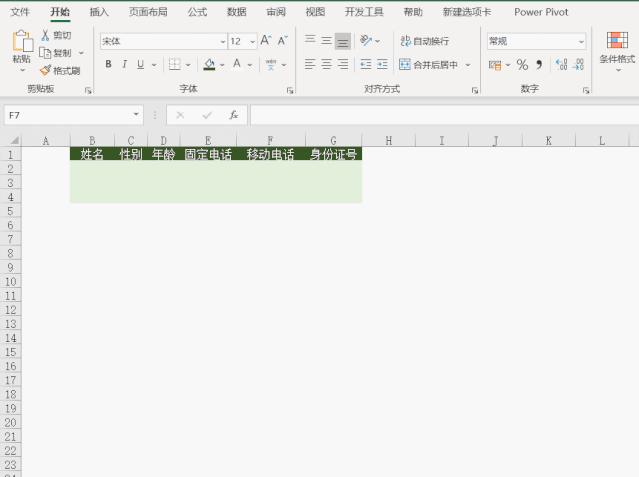
Task: Align text left
Action: coord(310,64)
